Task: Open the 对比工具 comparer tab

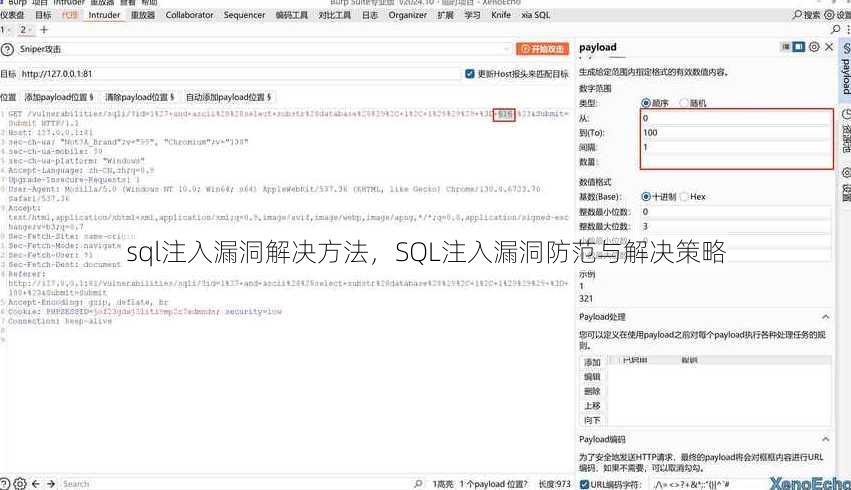Action: coord(334,15)
